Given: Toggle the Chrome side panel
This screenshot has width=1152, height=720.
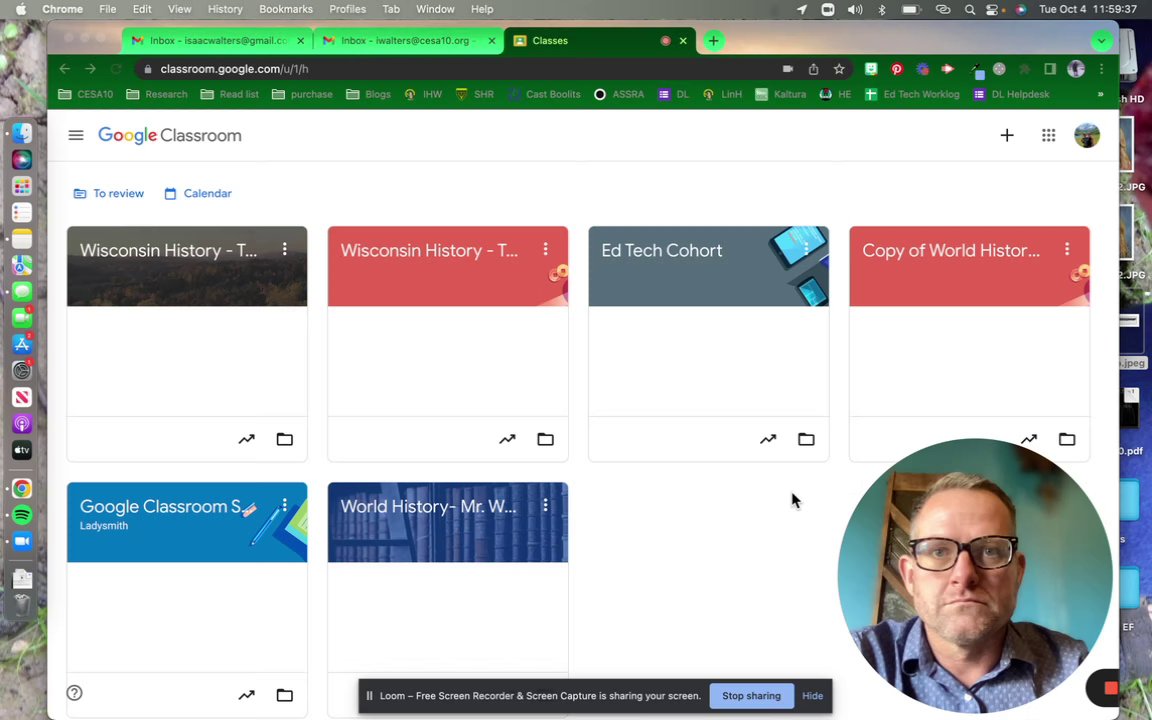Looking at the screenshot, I should (1050, 69).
